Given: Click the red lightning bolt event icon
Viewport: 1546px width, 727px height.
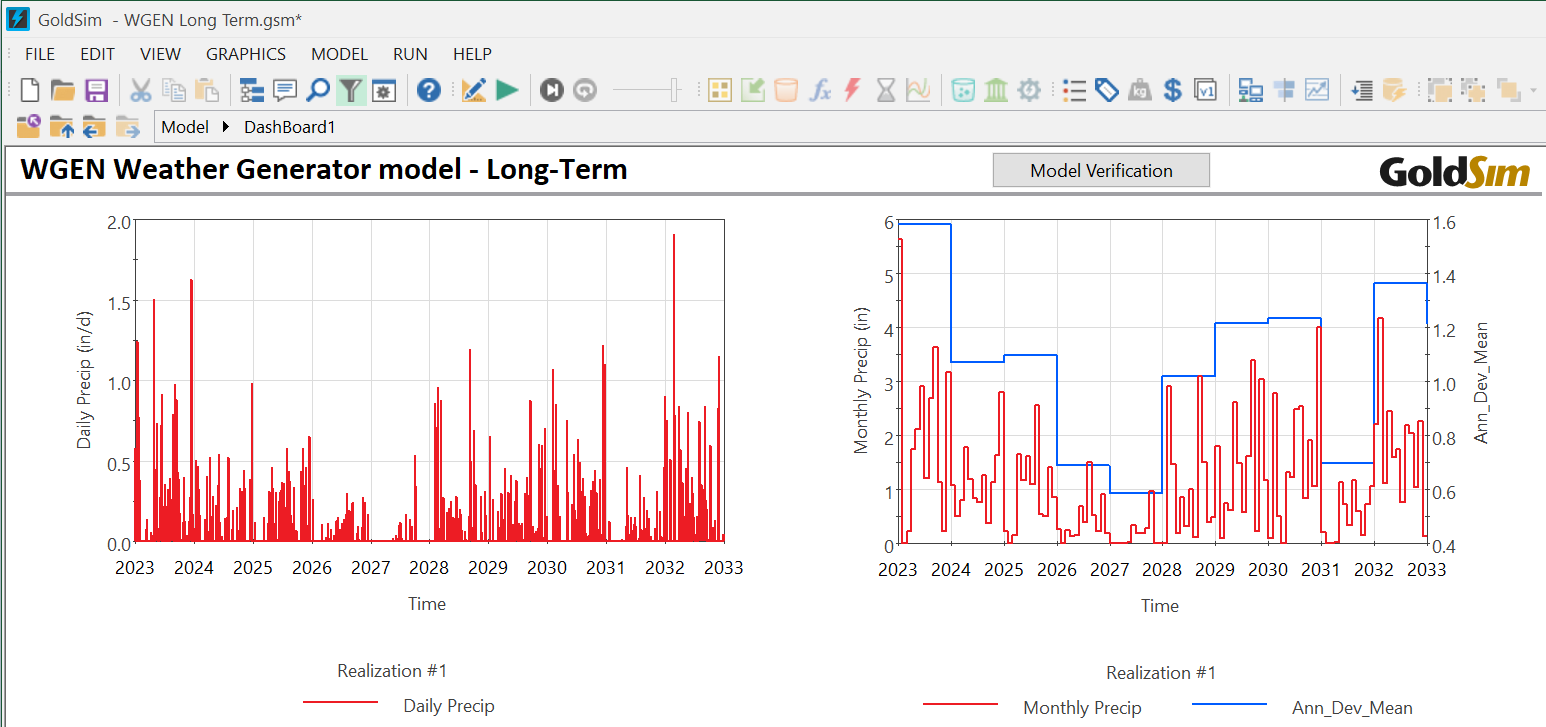Looking at the screenshot, I should click(x=852, y=90).
